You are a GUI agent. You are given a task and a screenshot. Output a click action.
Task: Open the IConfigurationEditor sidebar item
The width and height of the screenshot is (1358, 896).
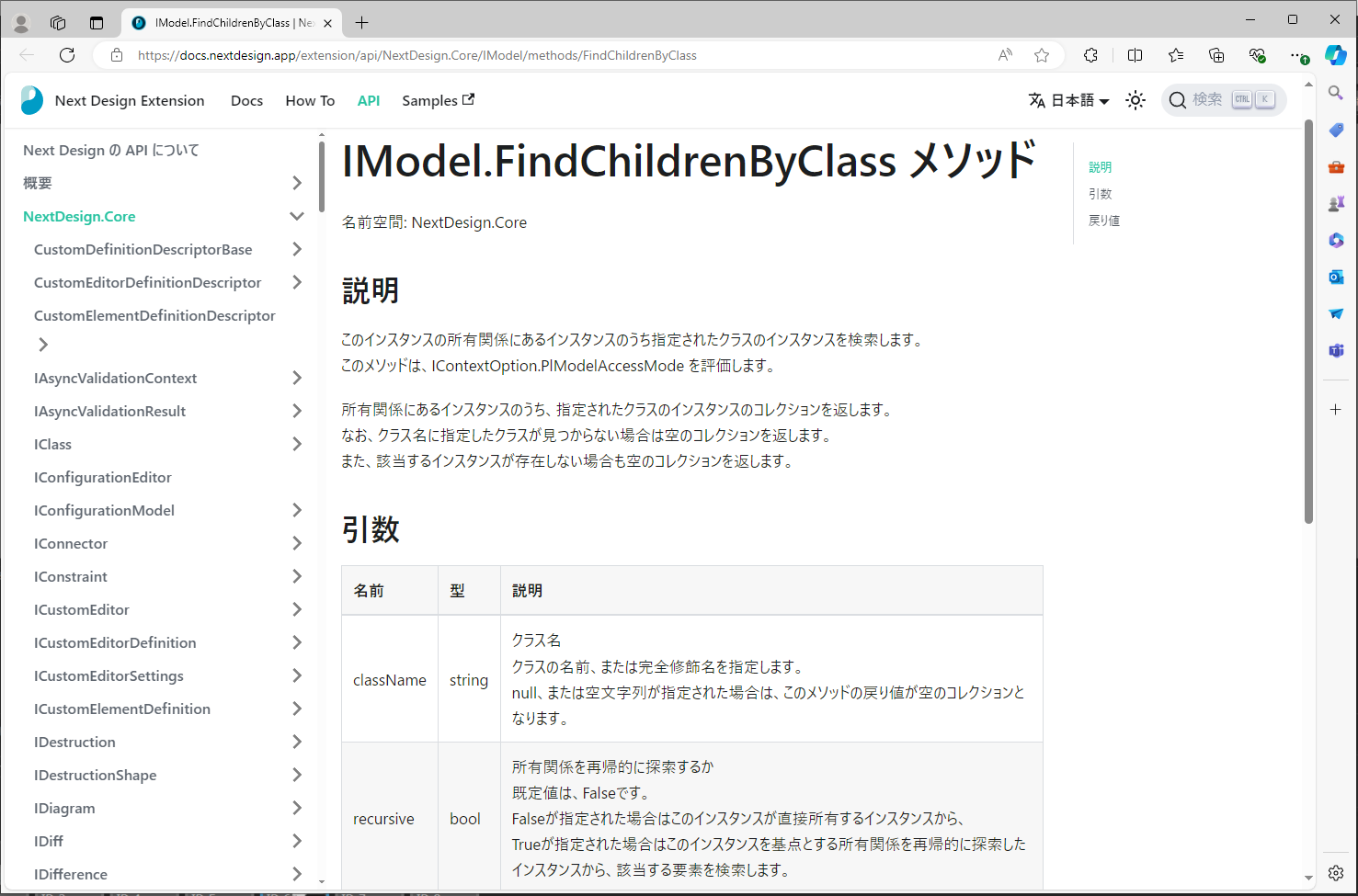click(103, 477)
